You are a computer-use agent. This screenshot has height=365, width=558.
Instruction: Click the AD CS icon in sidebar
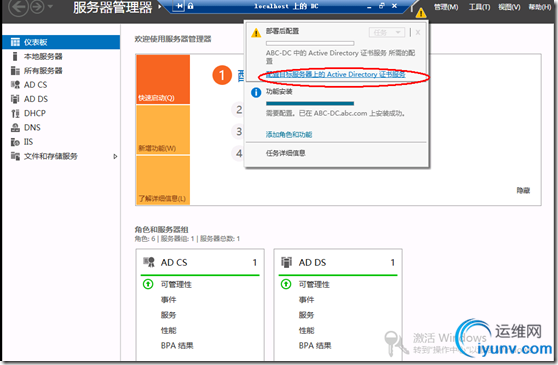pyautogui.click(x=15, y=85)
